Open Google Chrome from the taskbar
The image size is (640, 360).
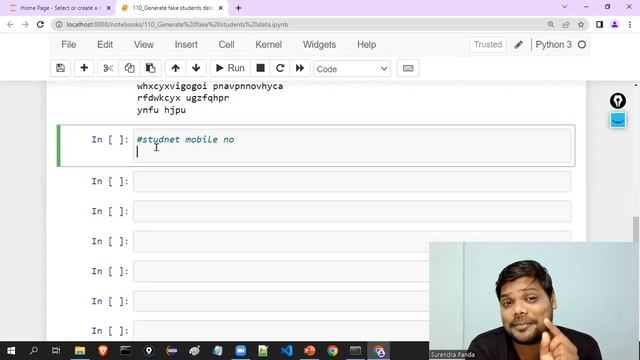coord(333,351)
